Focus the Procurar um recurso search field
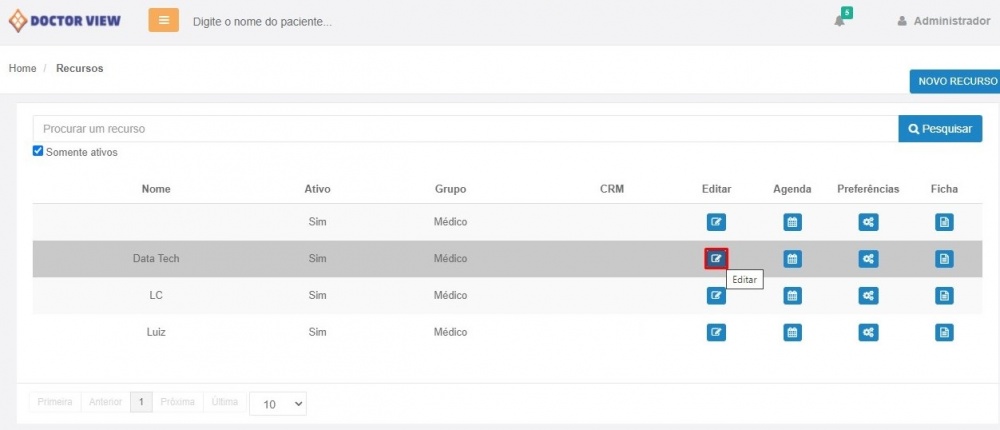 465,129
